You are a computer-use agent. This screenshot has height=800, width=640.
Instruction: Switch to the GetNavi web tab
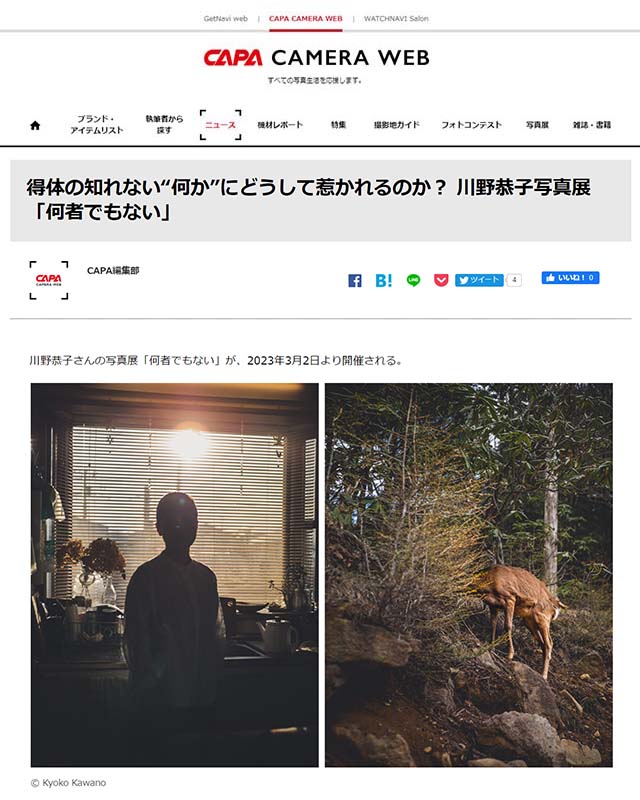tap(226, 19)
